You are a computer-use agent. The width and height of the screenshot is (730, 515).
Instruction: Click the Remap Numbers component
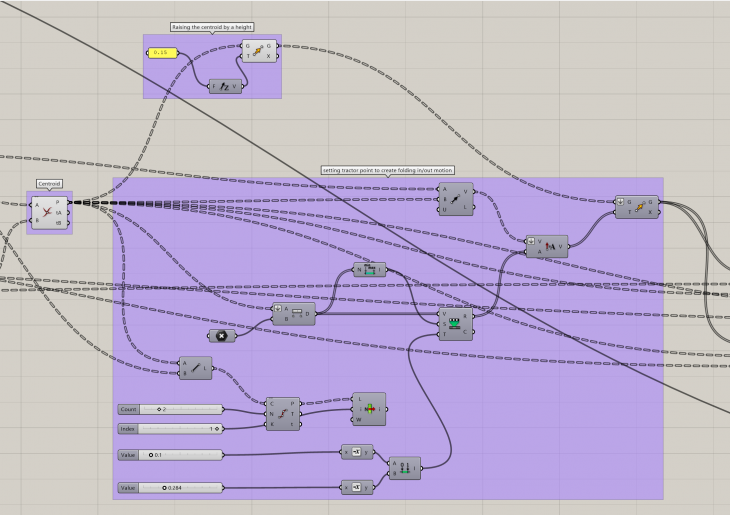[457, 324]
